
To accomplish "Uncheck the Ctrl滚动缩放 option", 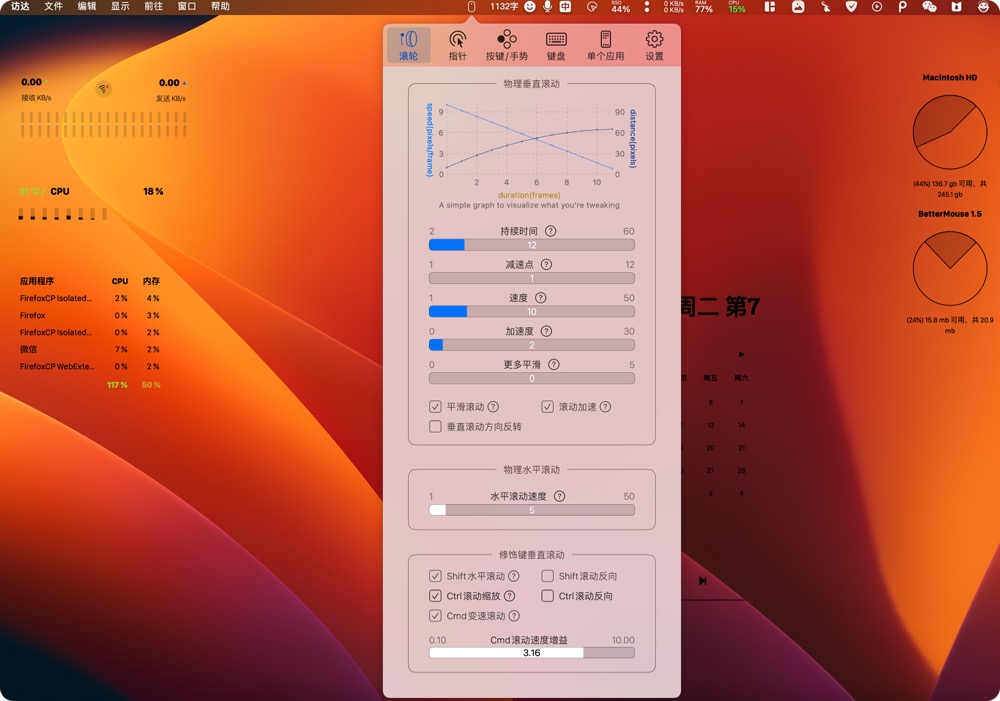I will click(x=435, y=595).
